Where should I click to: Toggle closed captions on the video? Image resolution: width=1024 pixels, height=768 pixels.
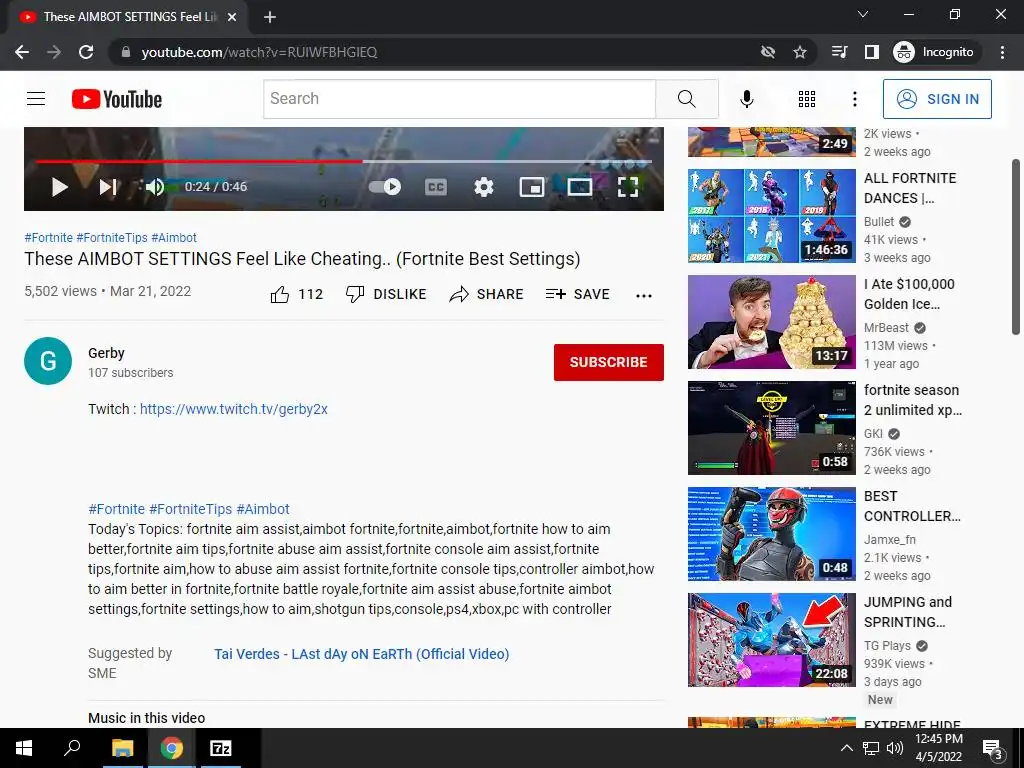(436, 187)
